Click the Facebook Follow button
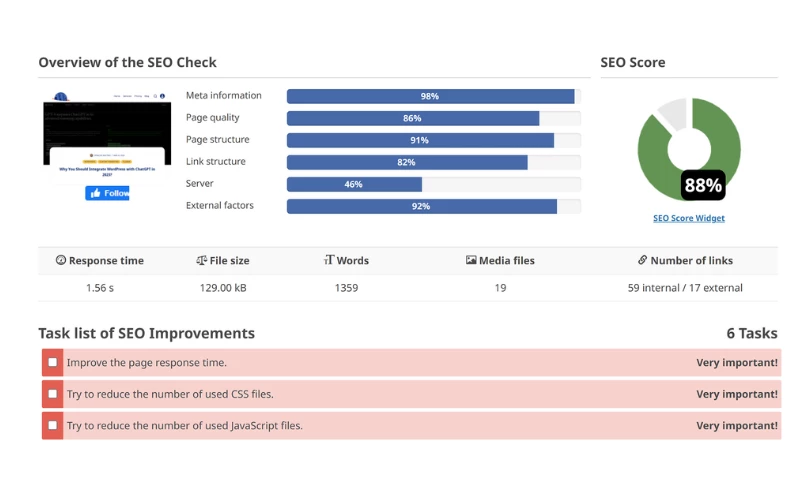This screenshot has height=480, width=800. [x=107, y=193]
